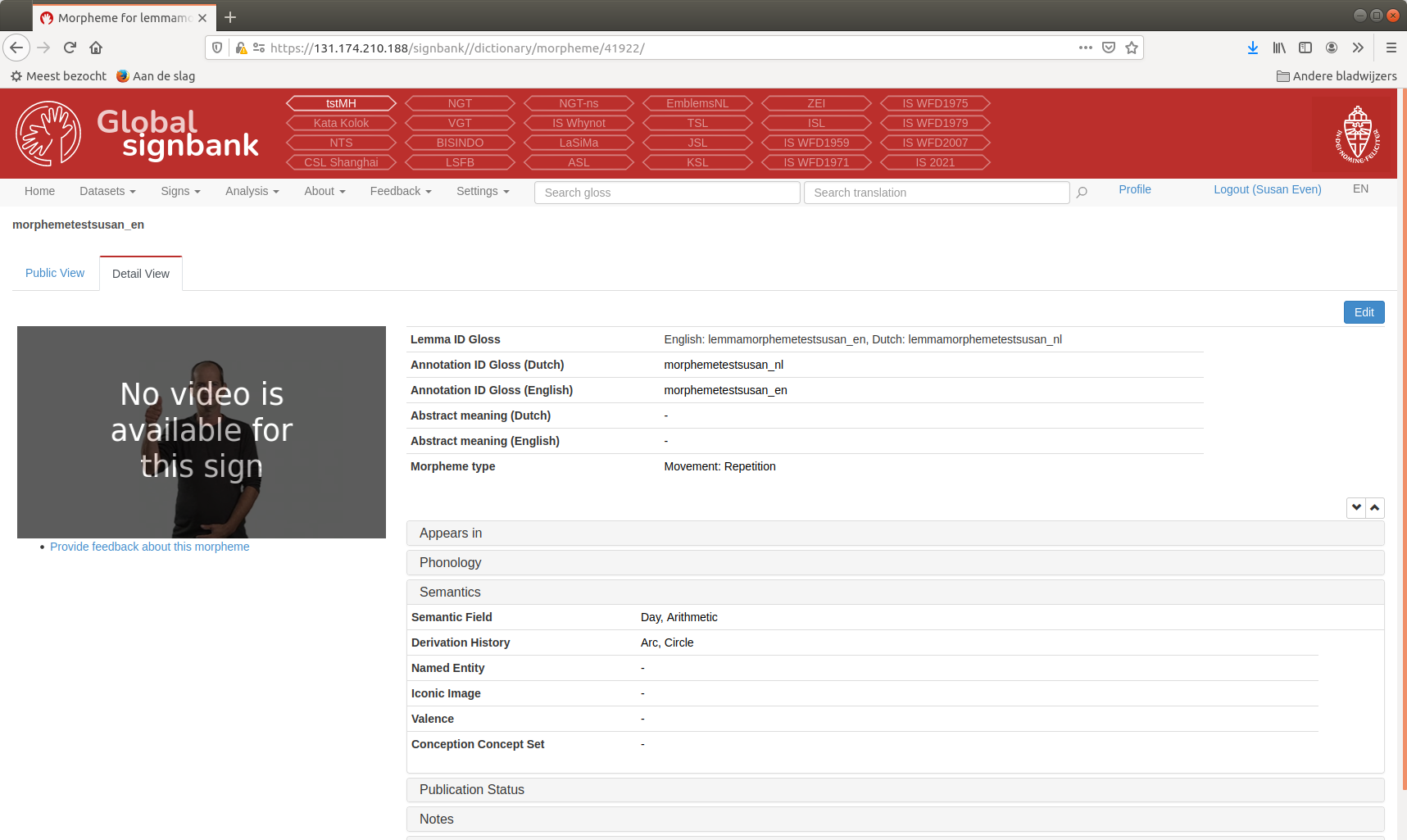This screenshot has height=840, width=1407.
Task: Open the Datasets dropdown menu
Action: tap(107, 191)
